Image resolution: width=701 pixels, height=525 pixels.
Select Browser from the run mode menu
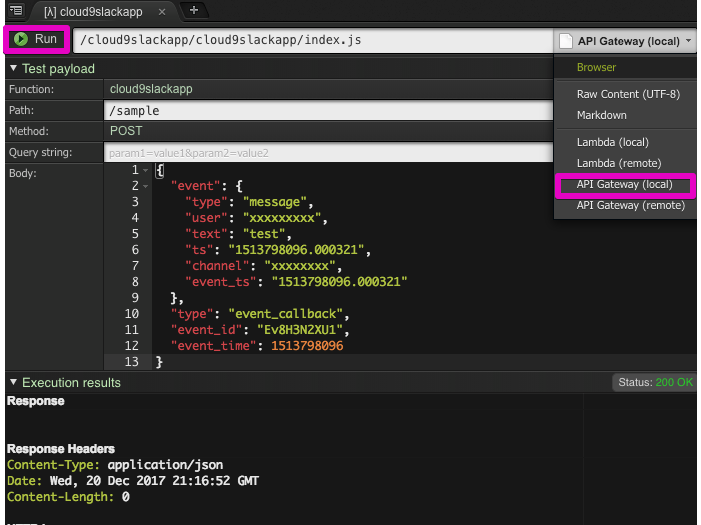(596, 68)
